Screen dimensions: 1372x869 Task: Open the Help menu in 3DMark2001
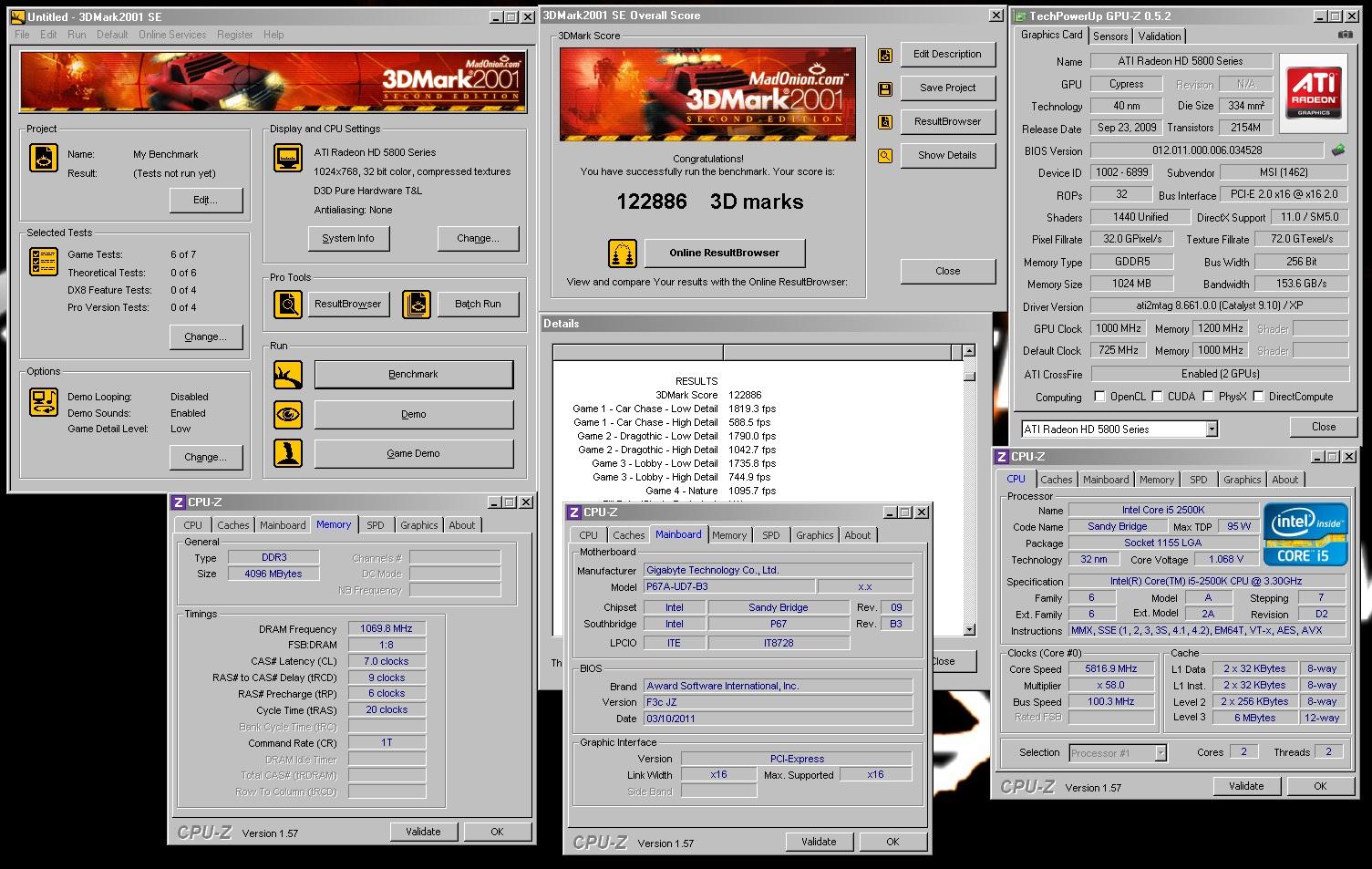pos(273,35)
